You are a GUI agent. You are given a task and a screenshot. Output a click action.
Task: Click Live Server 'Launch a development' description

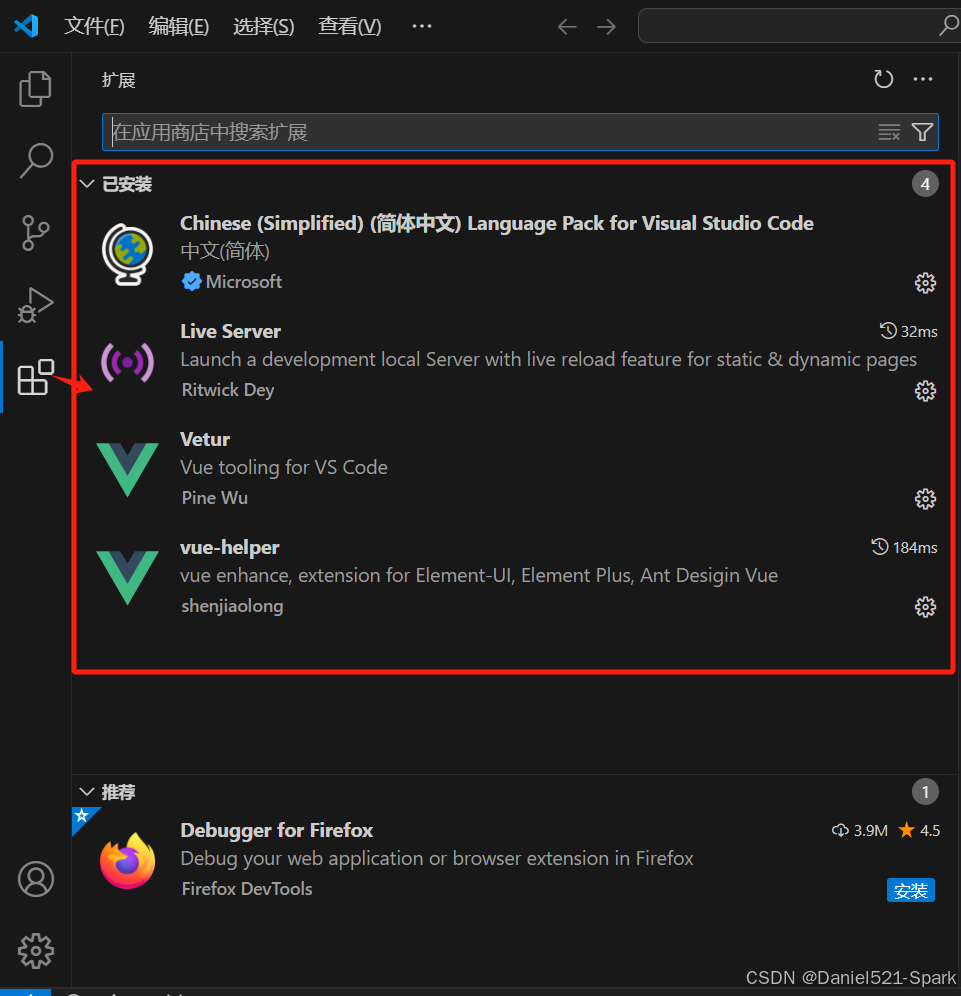[549, 360]
